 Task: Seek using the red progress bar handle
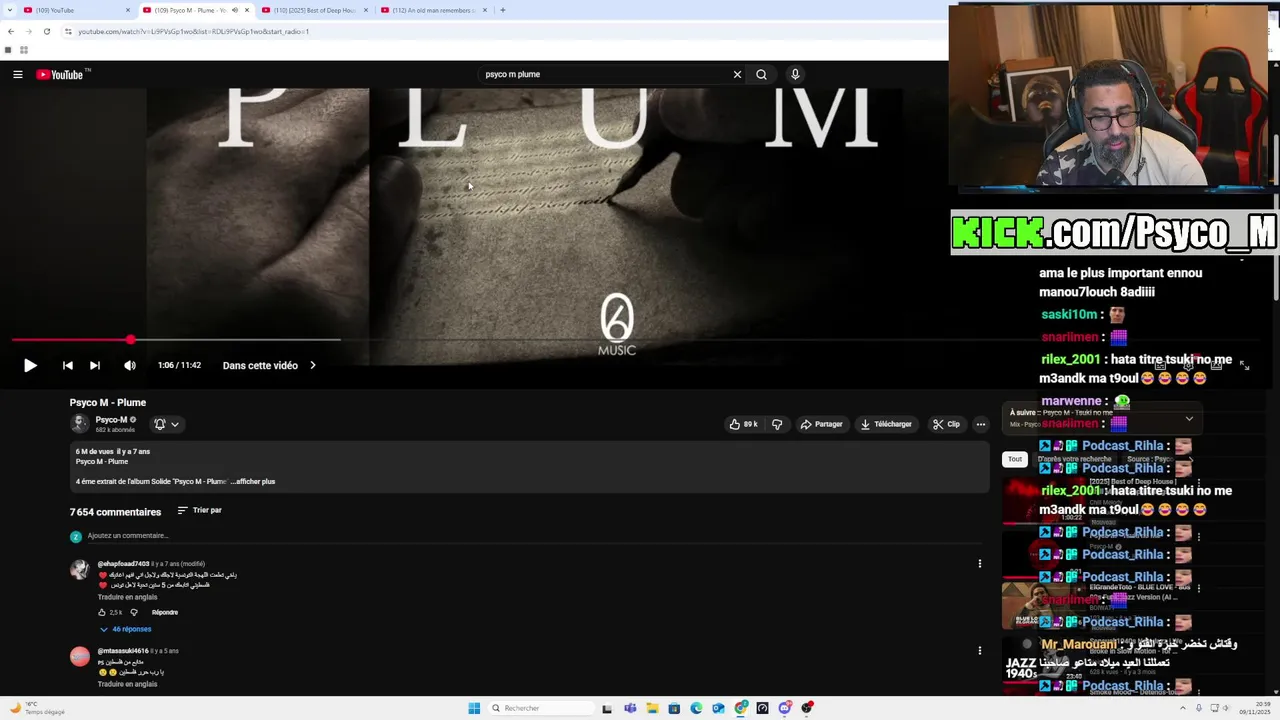pyautogui.click(x=130, y=340)
